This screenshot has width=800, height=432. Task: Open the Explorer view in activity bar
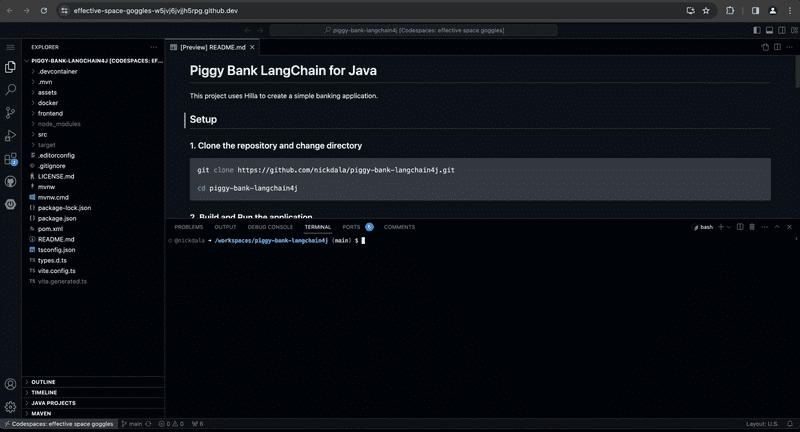pos(10,67)
